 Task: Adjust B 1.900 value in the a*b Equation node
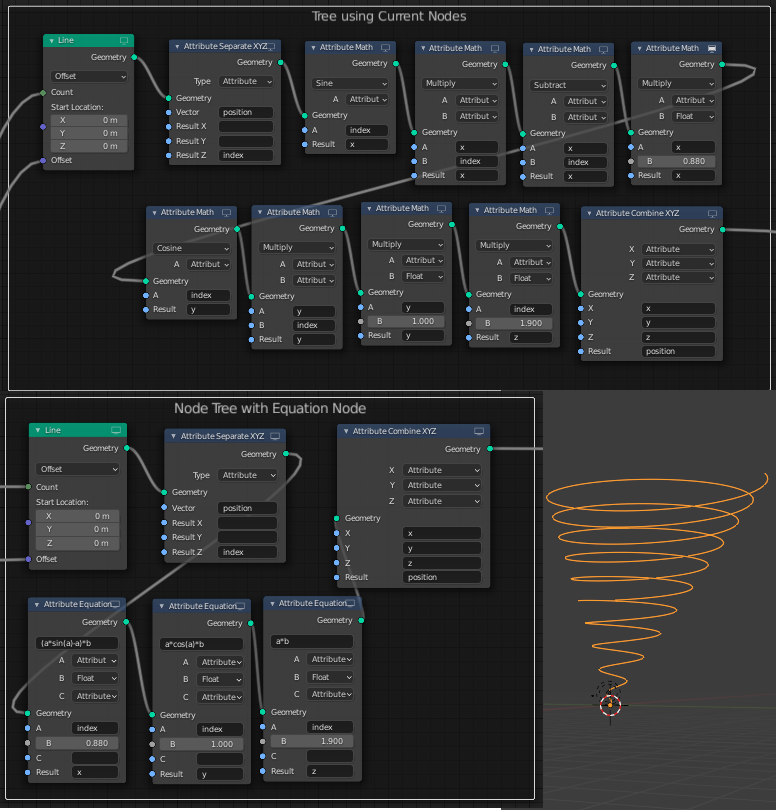(x=312, y=741)
